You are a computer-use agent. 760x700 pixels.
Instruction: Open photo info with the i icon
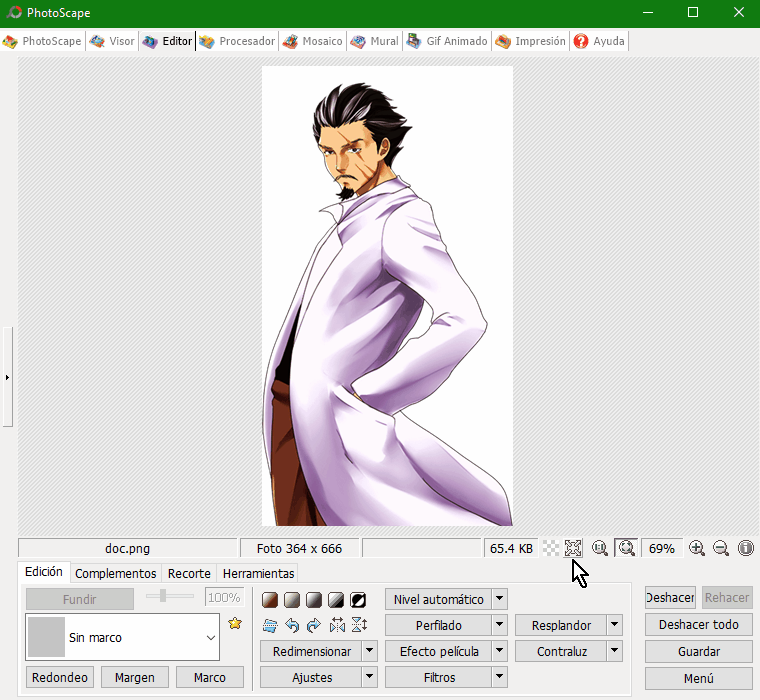tap(745, 548)
